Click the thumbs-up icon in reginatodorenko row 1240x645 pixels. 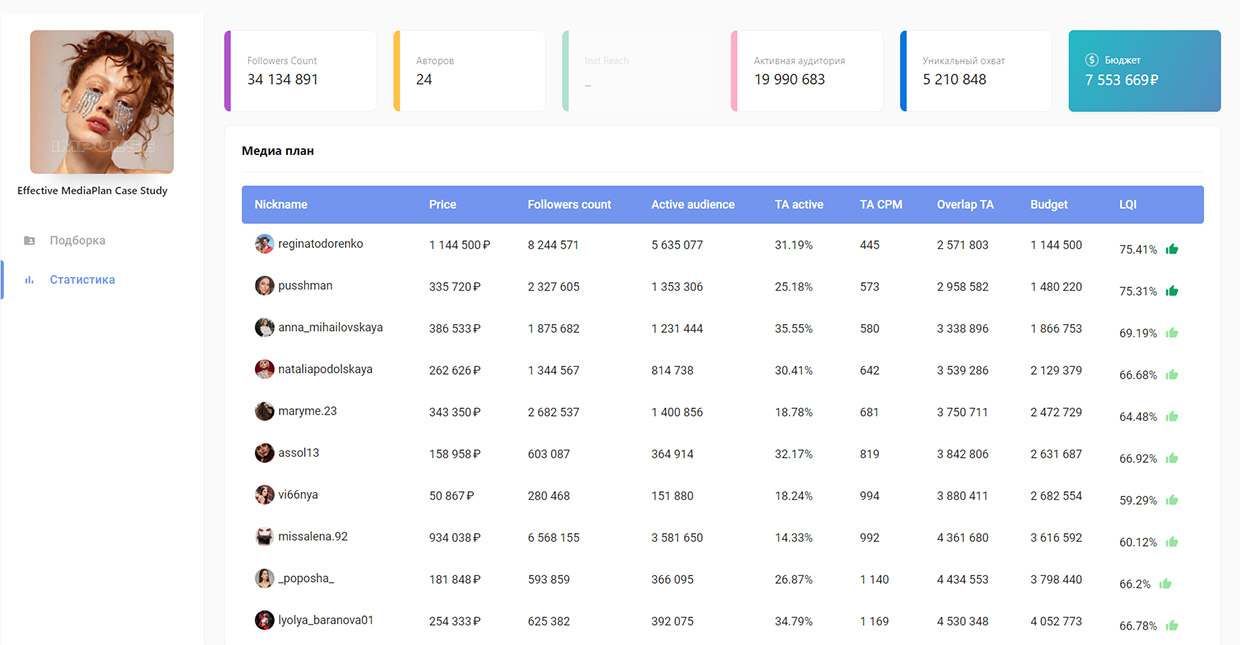coord(1172,249)
